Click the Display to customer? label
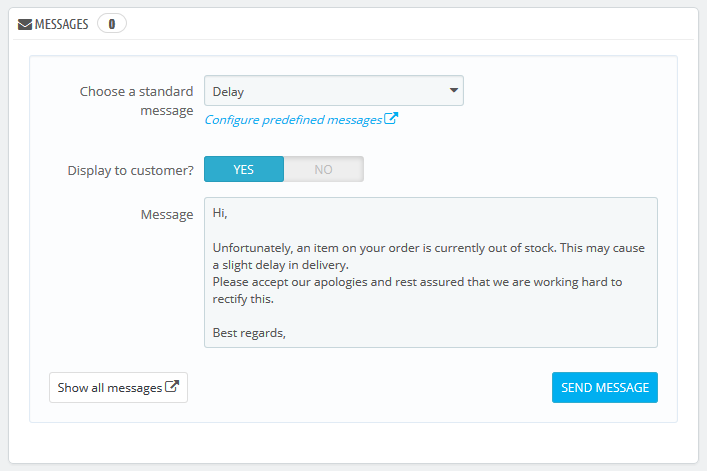The height and width of the screenshot is (471, 707). [x=130, y=170]
